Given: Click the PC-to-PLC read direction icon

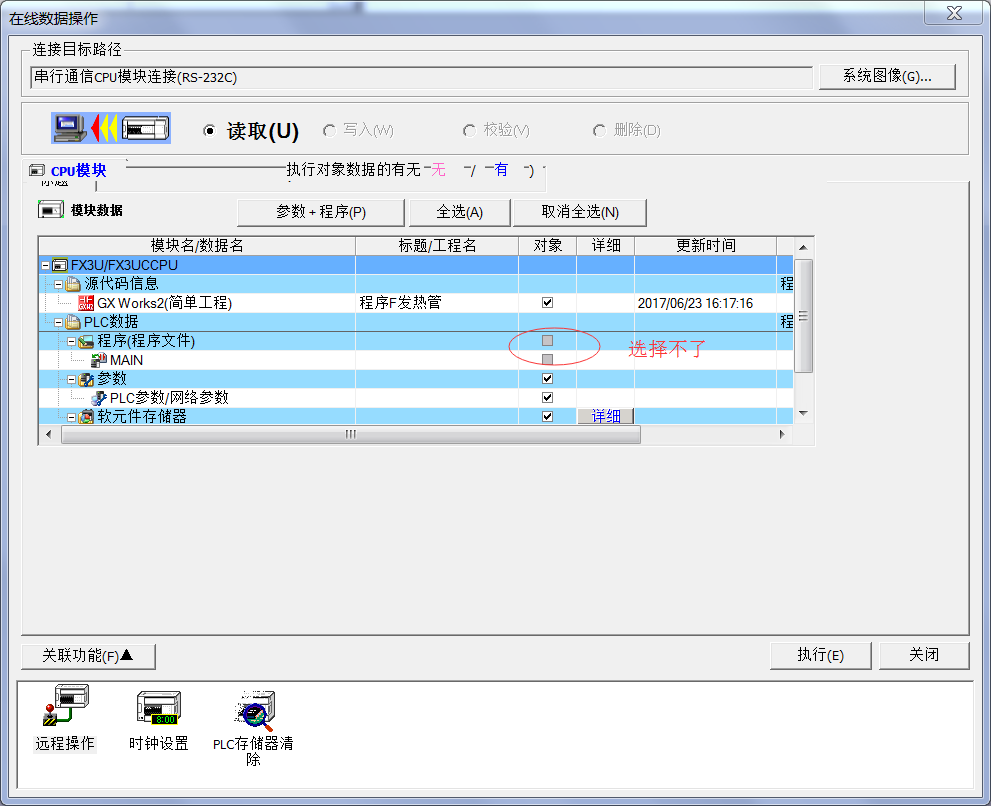Looking at the screenshot, I should (x=111, y=128).
